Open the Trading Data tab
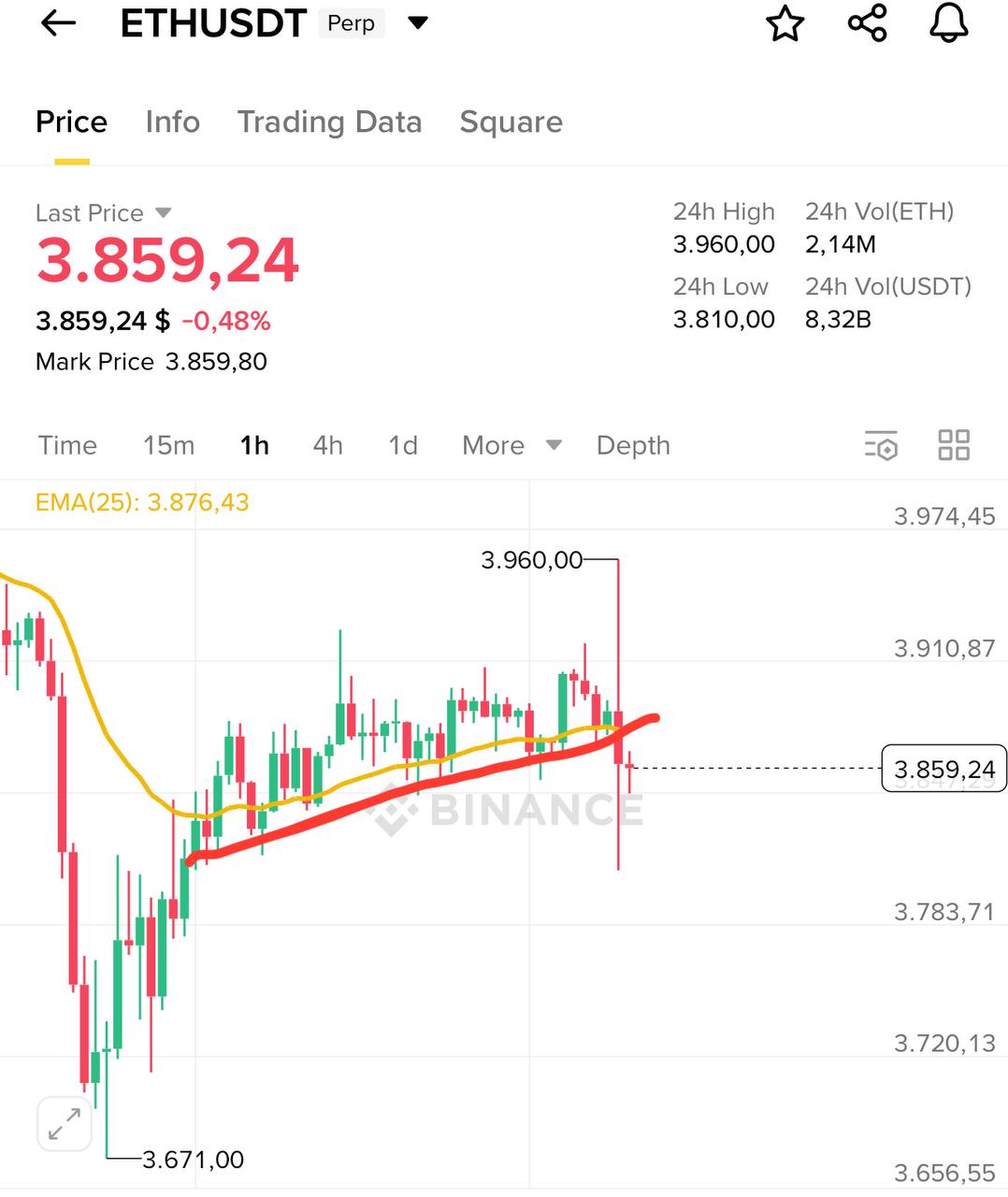The width and height of the screenshot is (1008, 1197). click(329, 123)
